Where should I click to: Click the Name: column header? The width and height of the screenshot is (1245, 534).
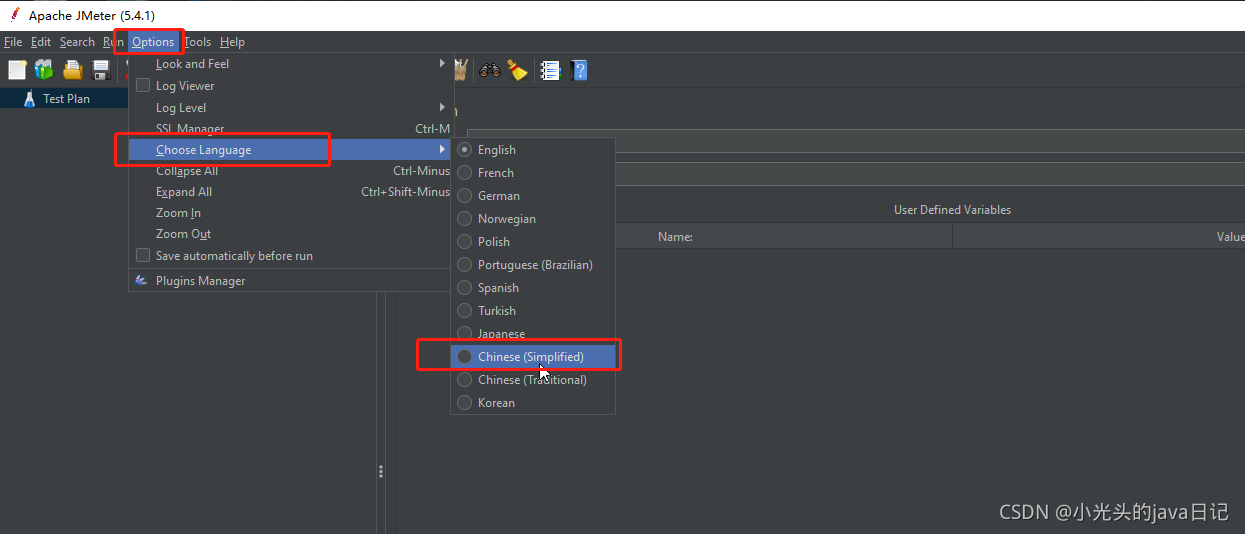(x=675, y=237)
